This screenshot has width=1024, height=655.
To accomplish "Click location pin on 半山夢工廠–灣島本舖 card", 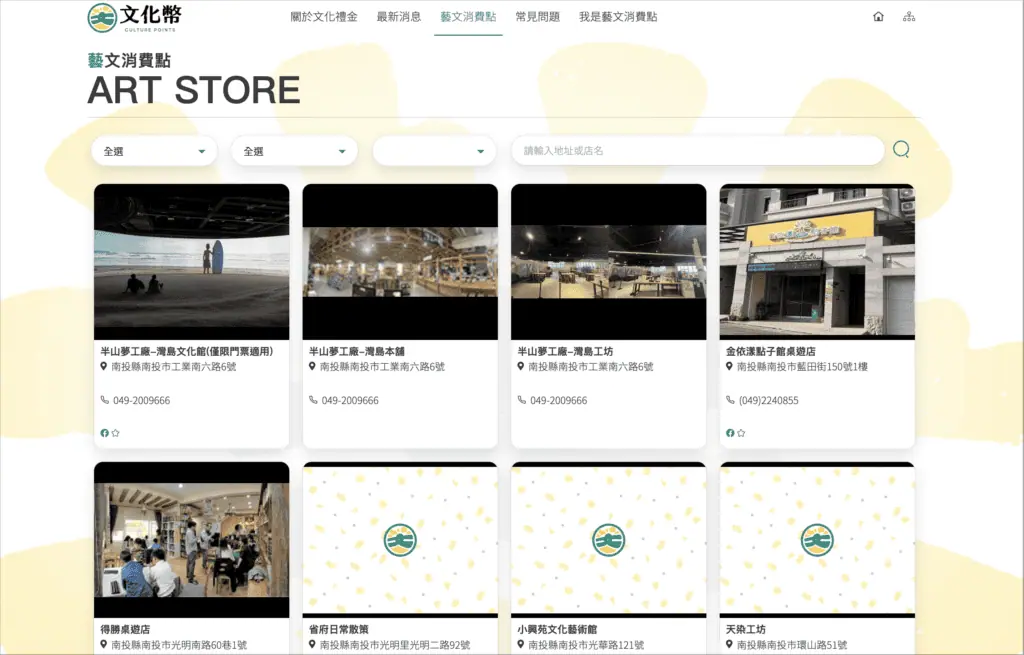I will 312,366.
